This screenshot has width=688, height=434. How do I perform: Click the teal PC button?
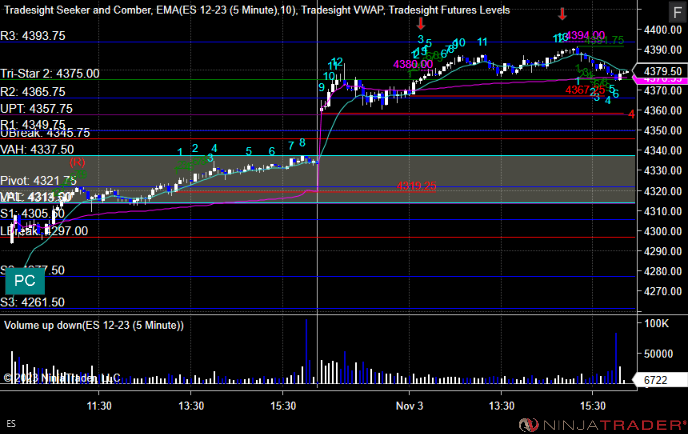point(25,281)
